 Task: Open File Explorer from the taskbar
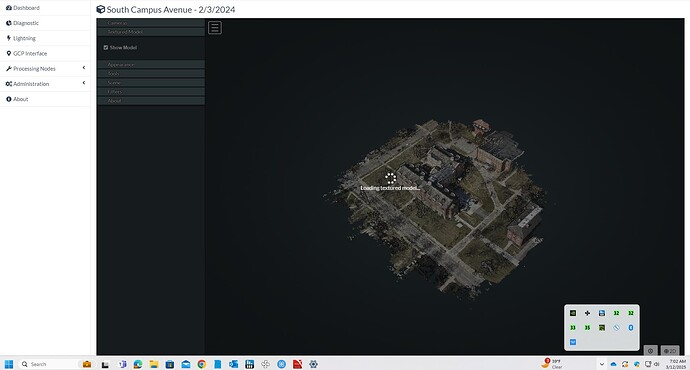pos(154,364)
